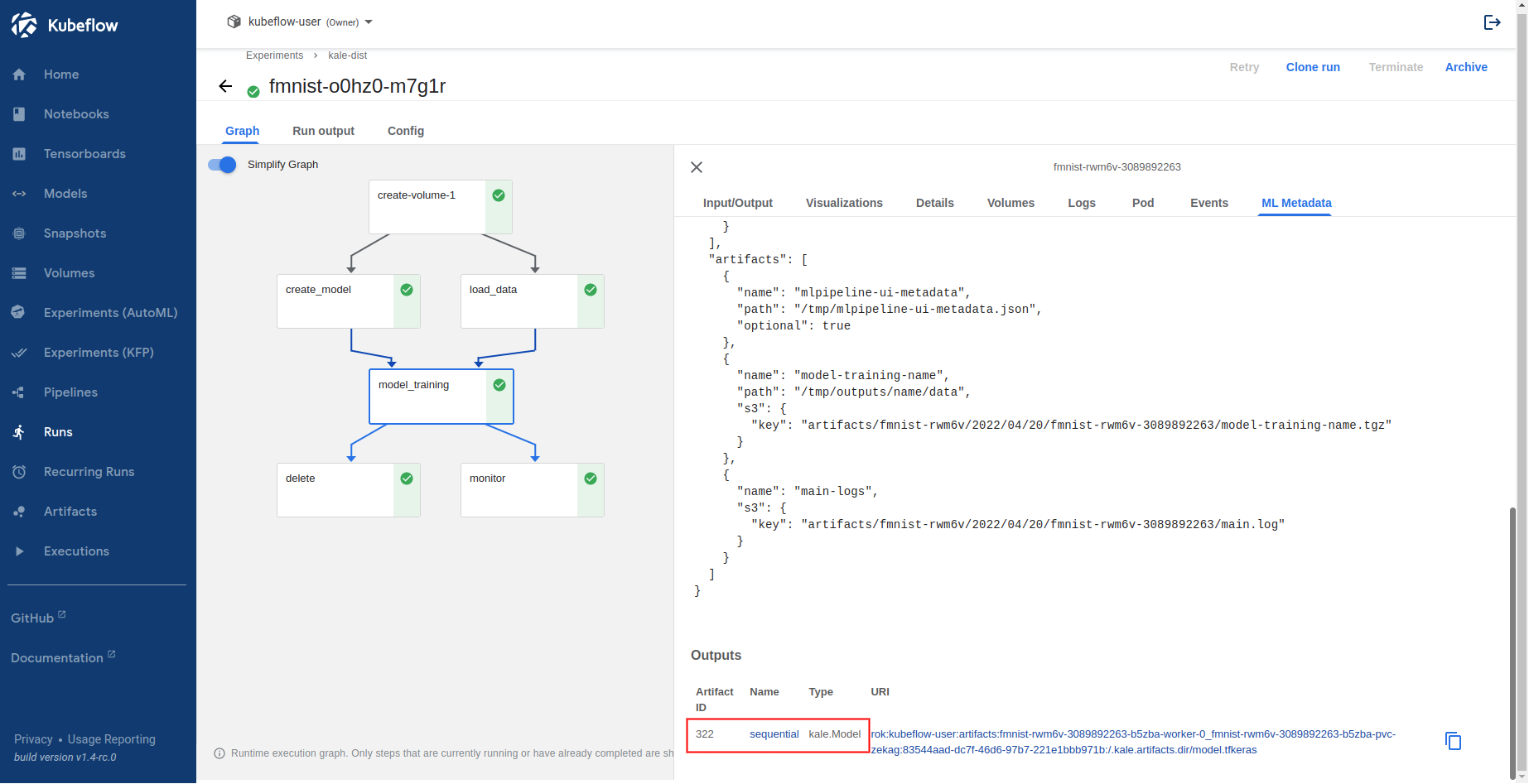Open the sequential artifact link
Image resolution: width=1529 pixels, height=784 pixels.
tap(774, 734)
